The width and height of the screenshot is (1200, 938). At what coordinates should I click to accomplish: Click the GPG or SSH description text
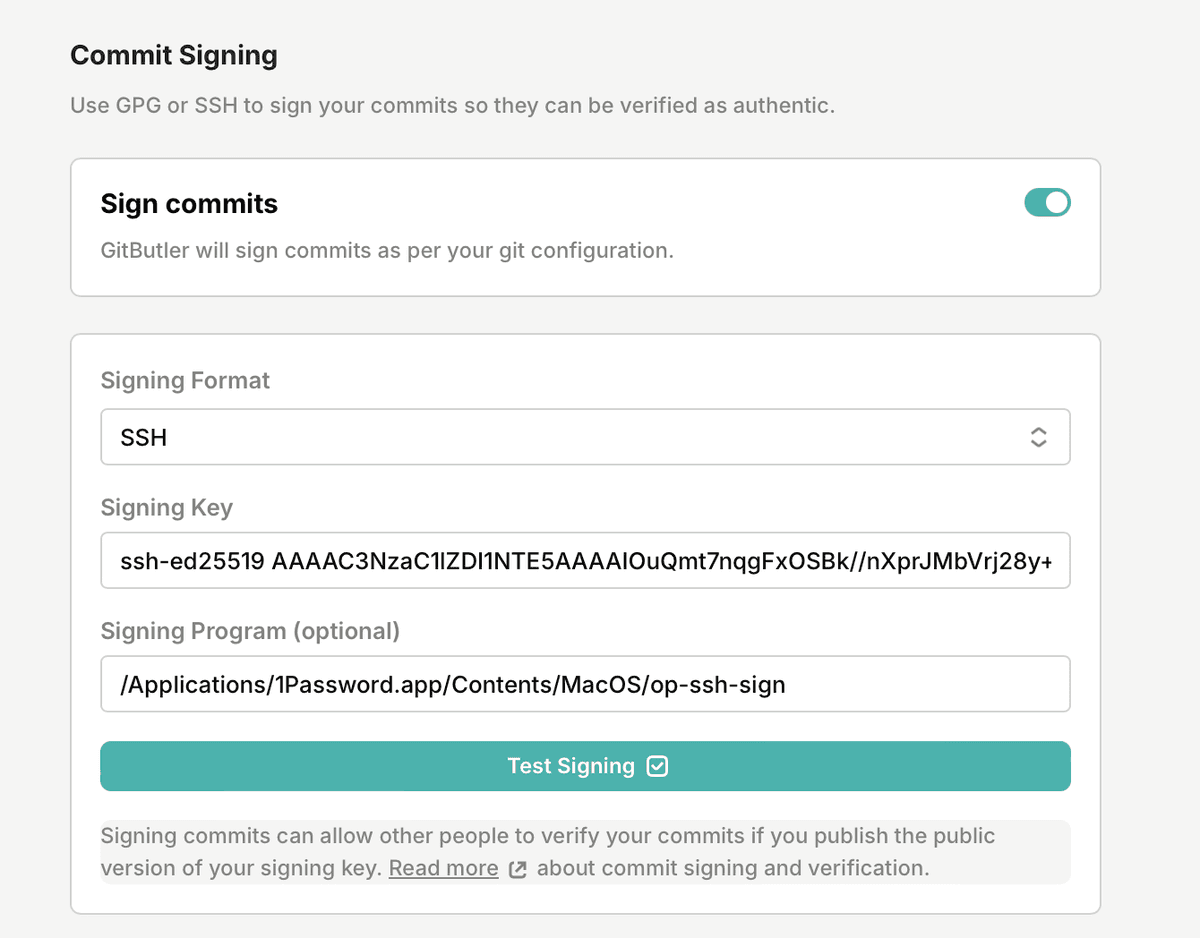click(452, 105)
